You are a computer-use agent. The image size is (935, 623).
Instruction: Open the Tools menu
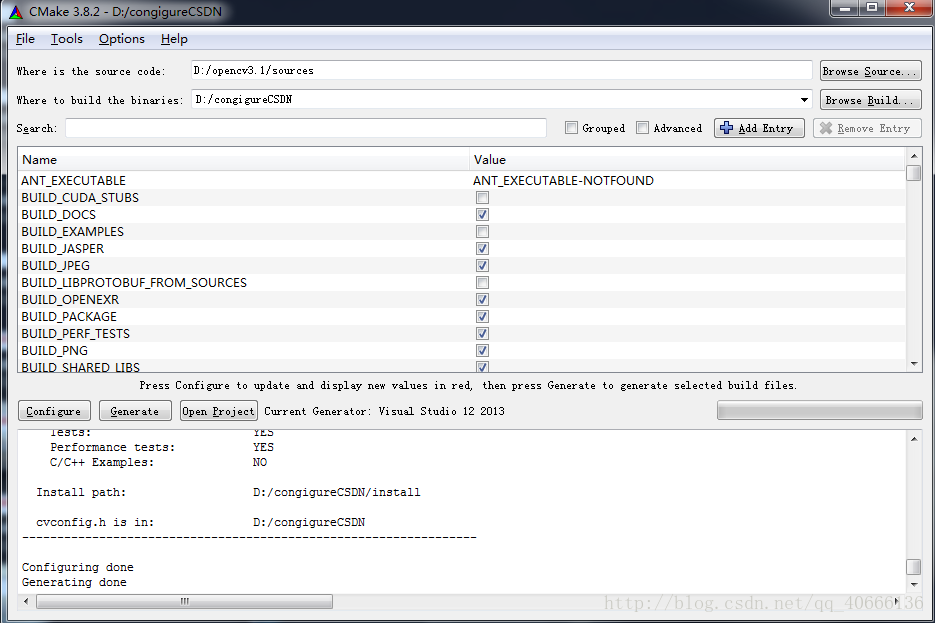pyautogui.click(x=66, y=39)
